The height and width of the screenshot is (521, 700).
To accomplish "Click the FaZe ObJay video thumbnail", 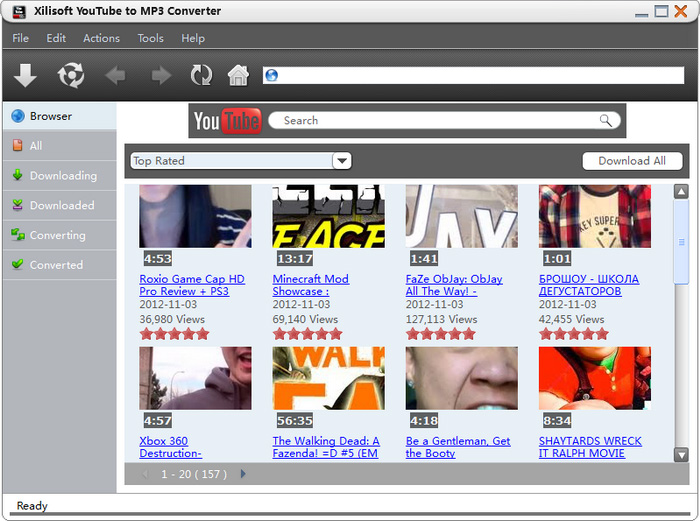I will [x=462, y=217].
